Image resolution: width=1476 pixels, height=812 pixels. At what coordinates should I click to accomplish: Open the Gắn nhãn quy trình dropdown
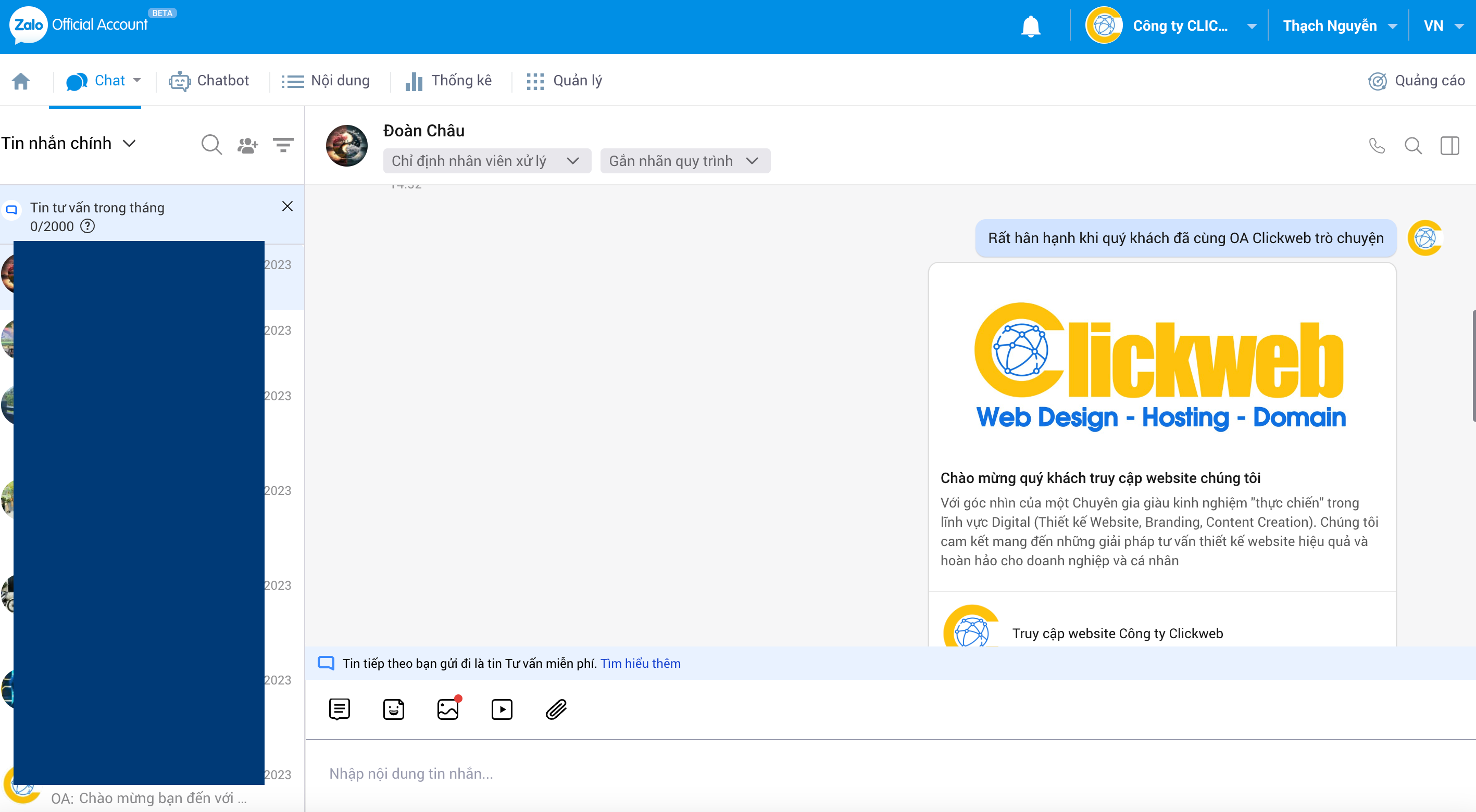pos(685,161)
